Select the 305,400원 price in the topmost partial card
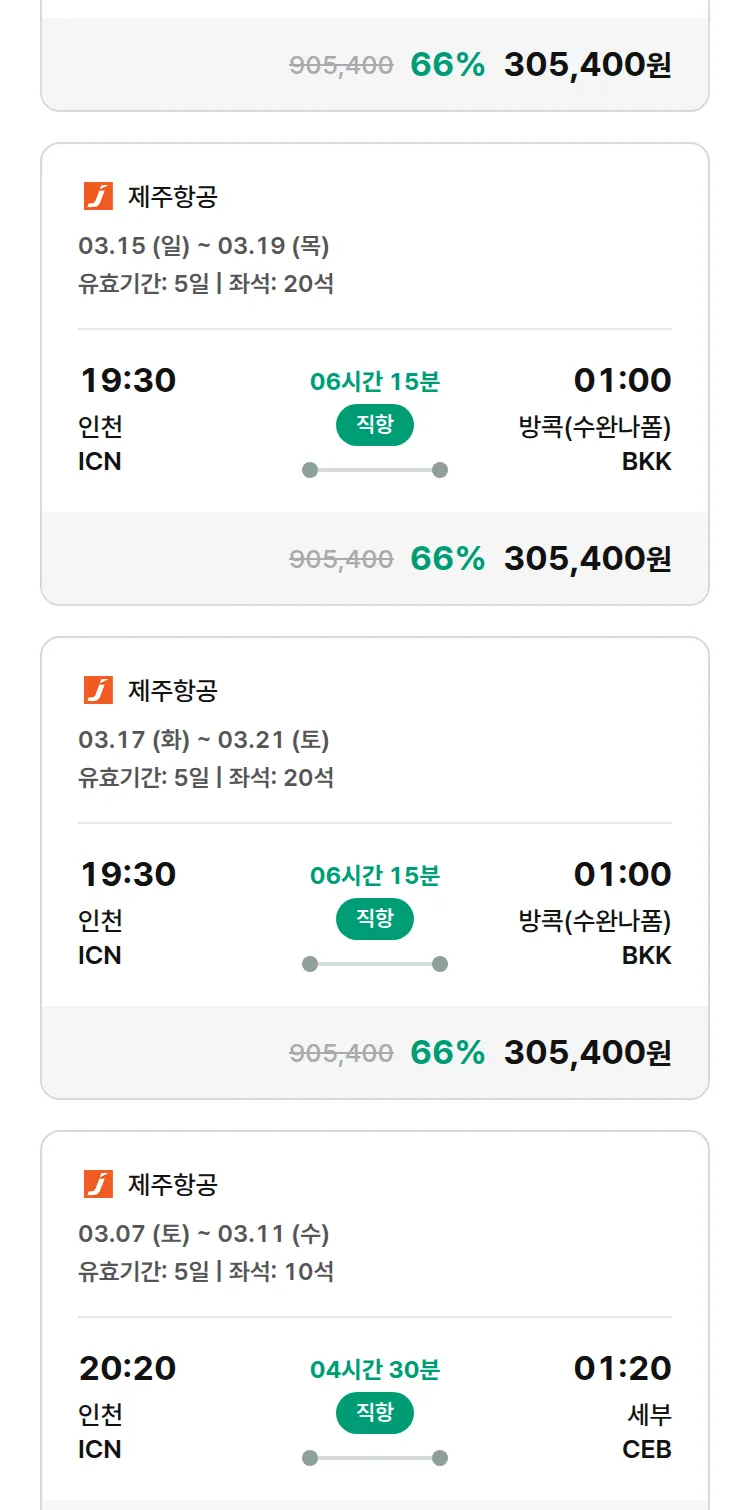Image resolution: width=750 pixels, height=1510 pixels. coord(587,65)
